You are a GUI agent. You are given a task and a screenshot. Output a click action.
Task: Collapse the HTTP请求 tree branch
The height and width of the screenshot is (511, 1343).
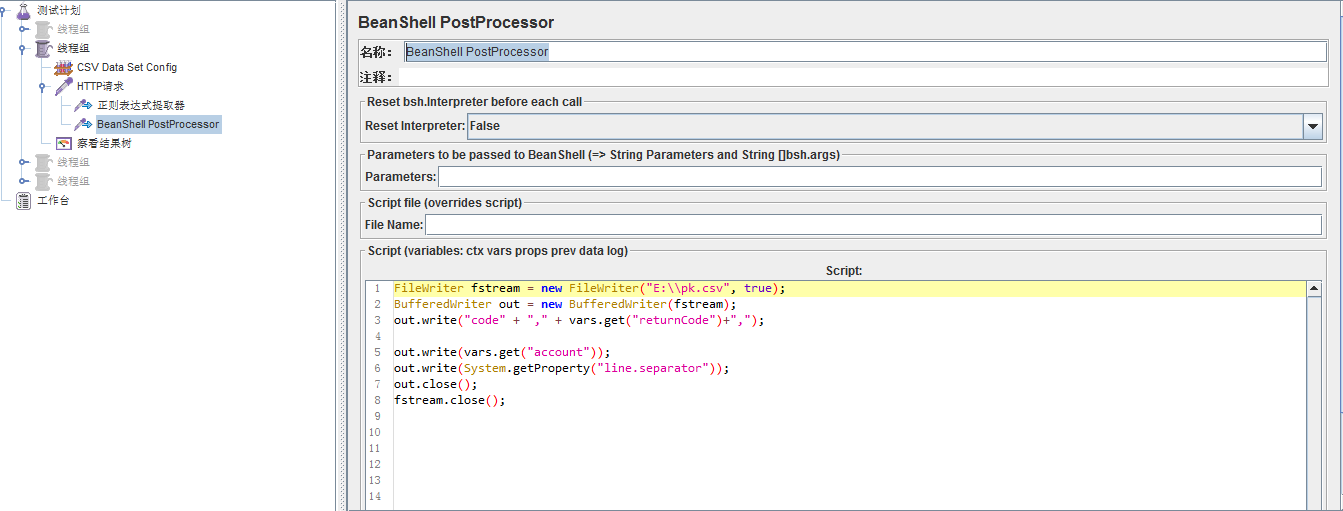[x=43, y=86]
